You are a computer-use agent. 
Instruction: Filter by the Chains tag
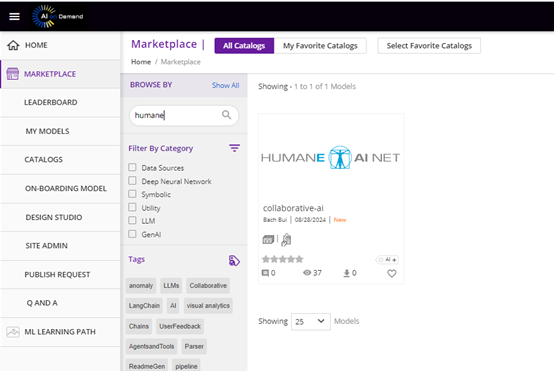(138, 326)
